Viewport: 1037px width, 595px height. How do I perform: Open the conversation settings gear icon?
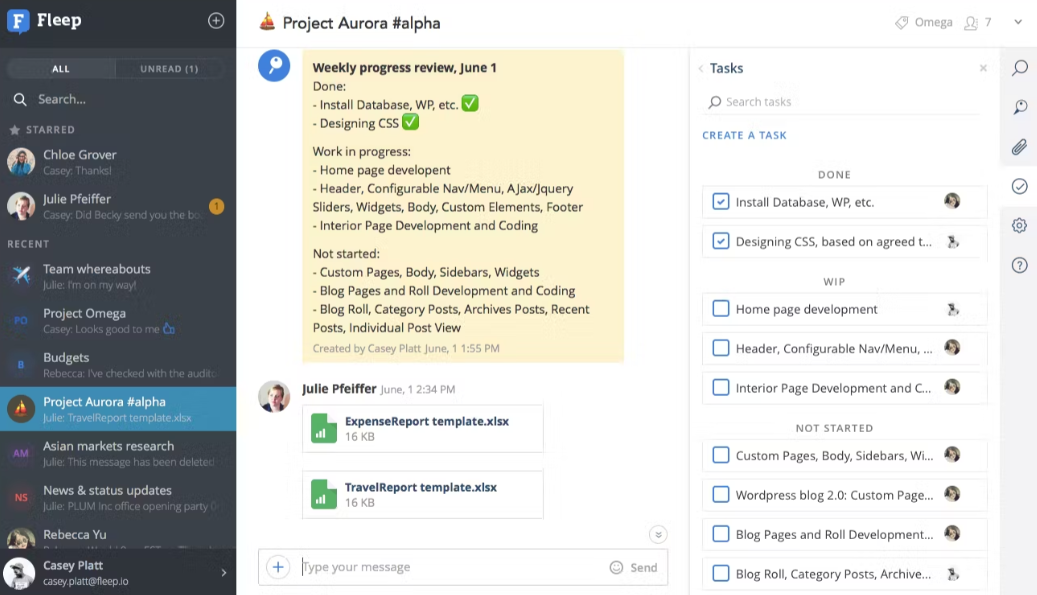[x=1019, y=225]
